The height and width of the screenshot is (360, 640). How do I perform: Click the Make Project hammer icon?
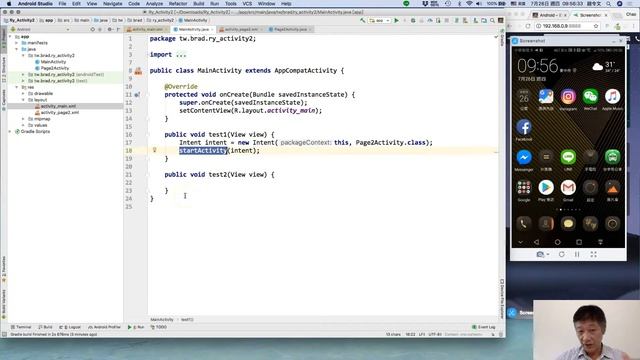[362, 20]
